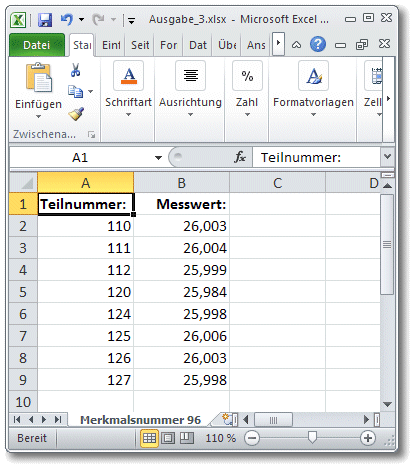Open the Datei tab
This screenshot has height=468, width=414.
(x=37, y=45)
